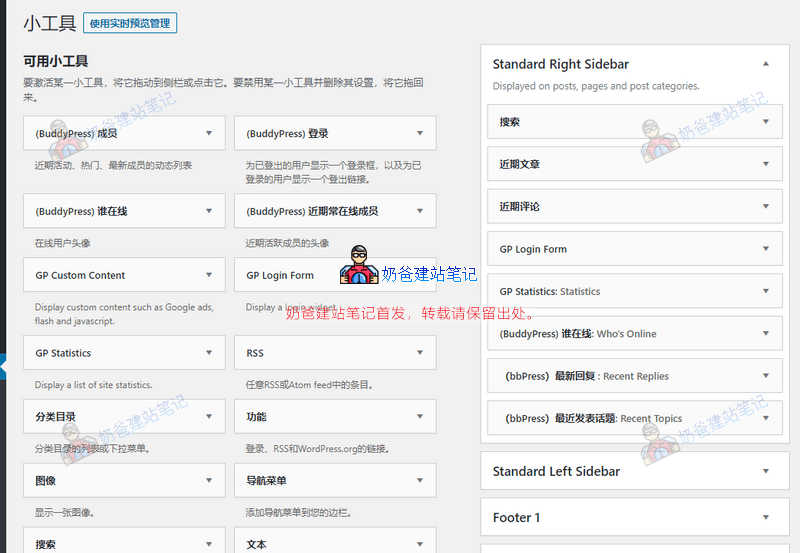Expand the Who's Online widget arrow
Image resolution: width=800 pixels, height=553 pixels.
click(766, 334)
